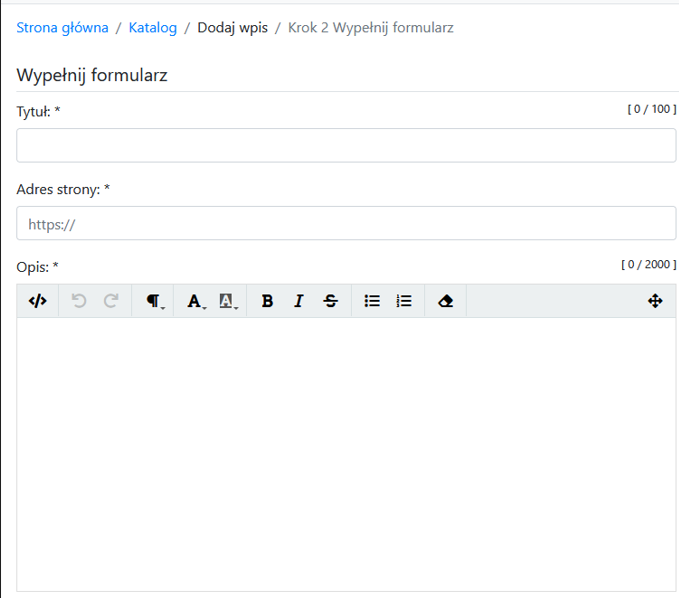679x598 pixels.
Task: Select the Dodaj wpis breadcrumb item
Action: click(x=232, y=28)
